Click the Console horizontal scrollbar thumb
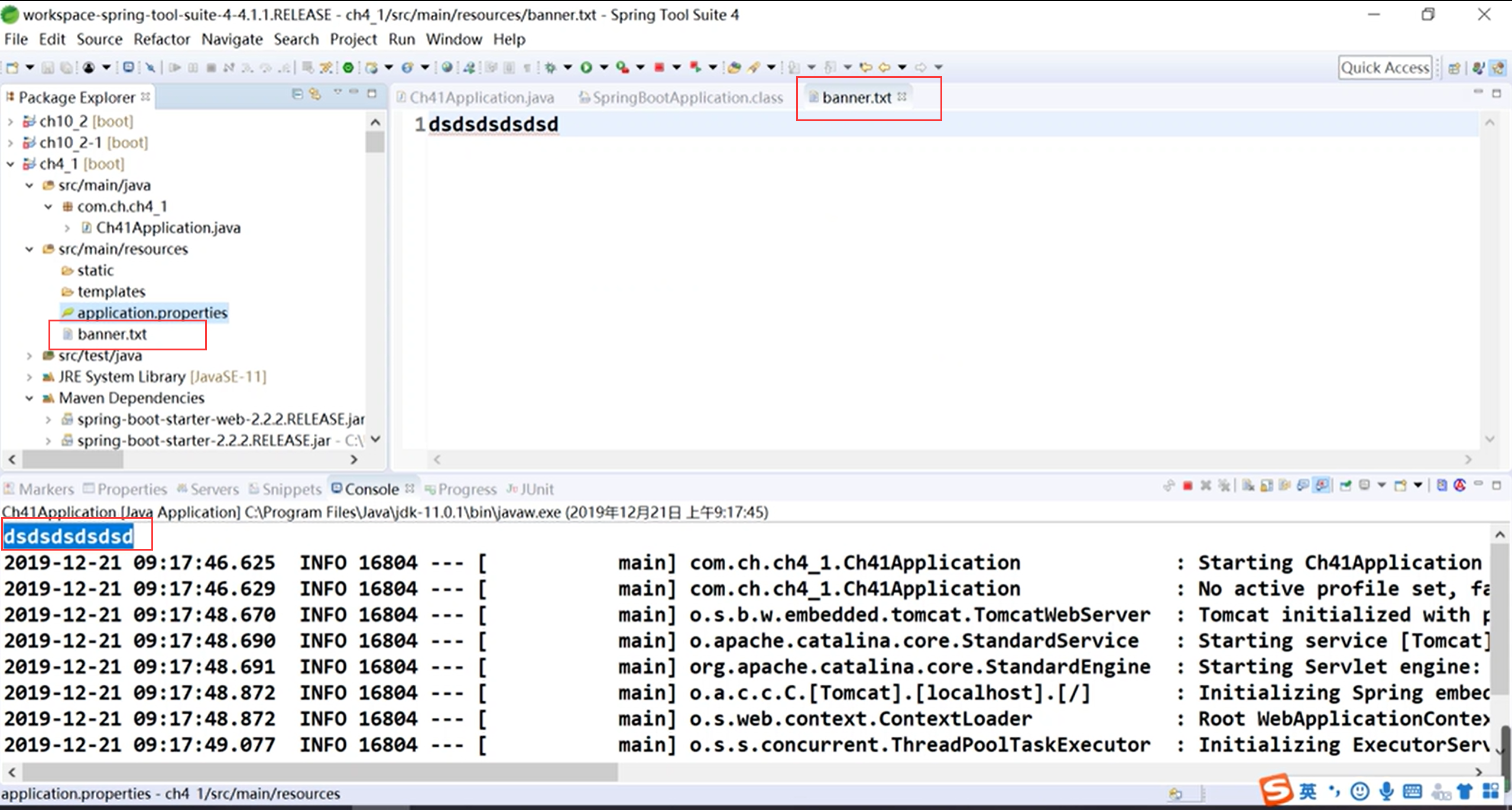This screenshot has height=810, width=1512. point(319,772)
